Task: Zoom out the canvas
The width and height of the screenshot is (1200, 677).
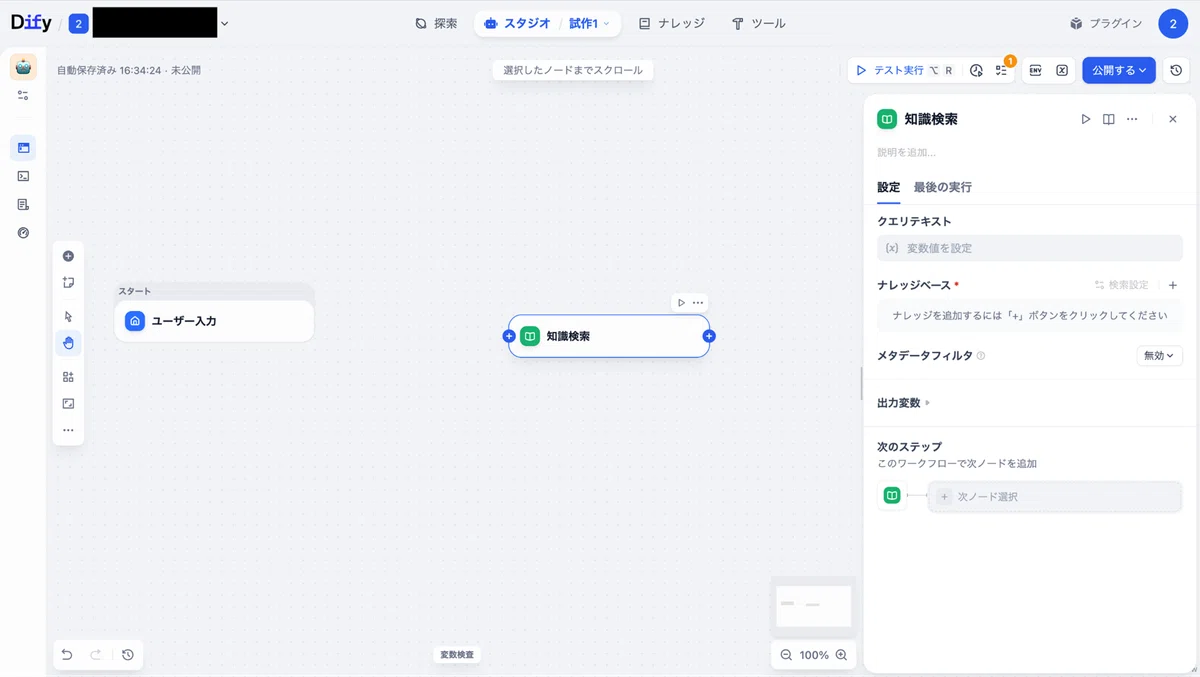Action: [x=786, y=655]
